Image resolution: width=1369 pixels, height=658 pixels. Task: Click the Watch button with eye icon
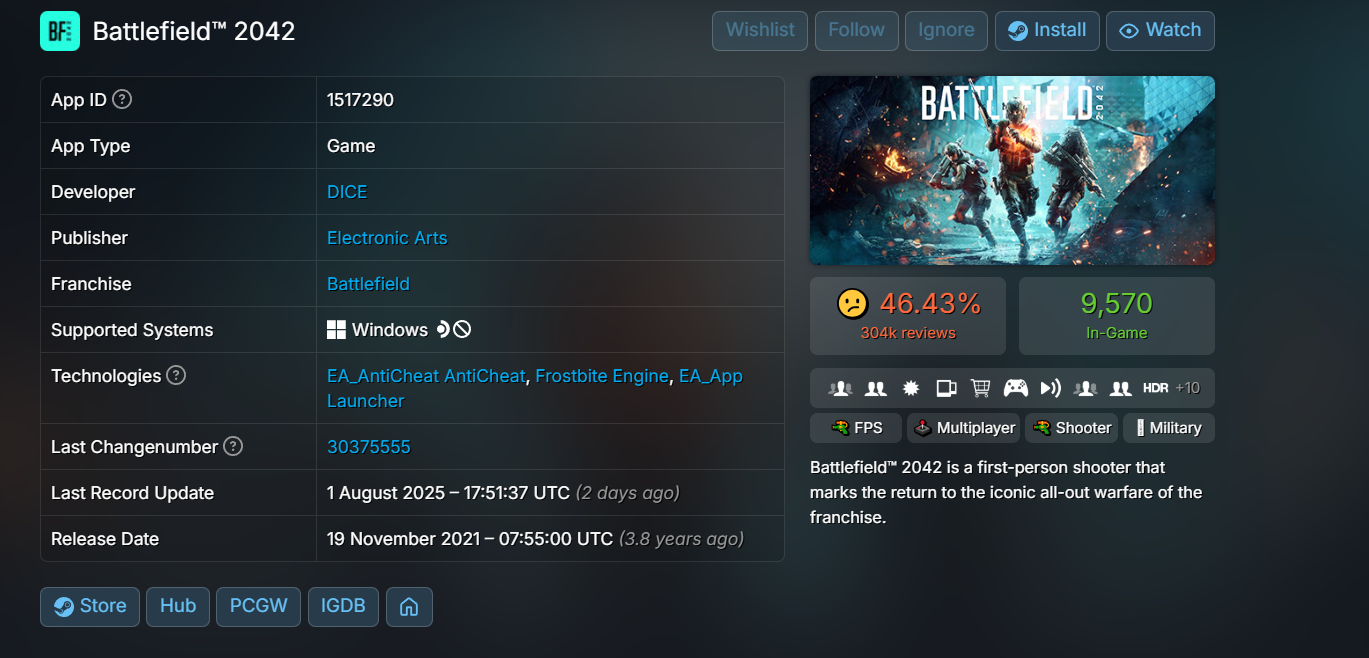1160,31
